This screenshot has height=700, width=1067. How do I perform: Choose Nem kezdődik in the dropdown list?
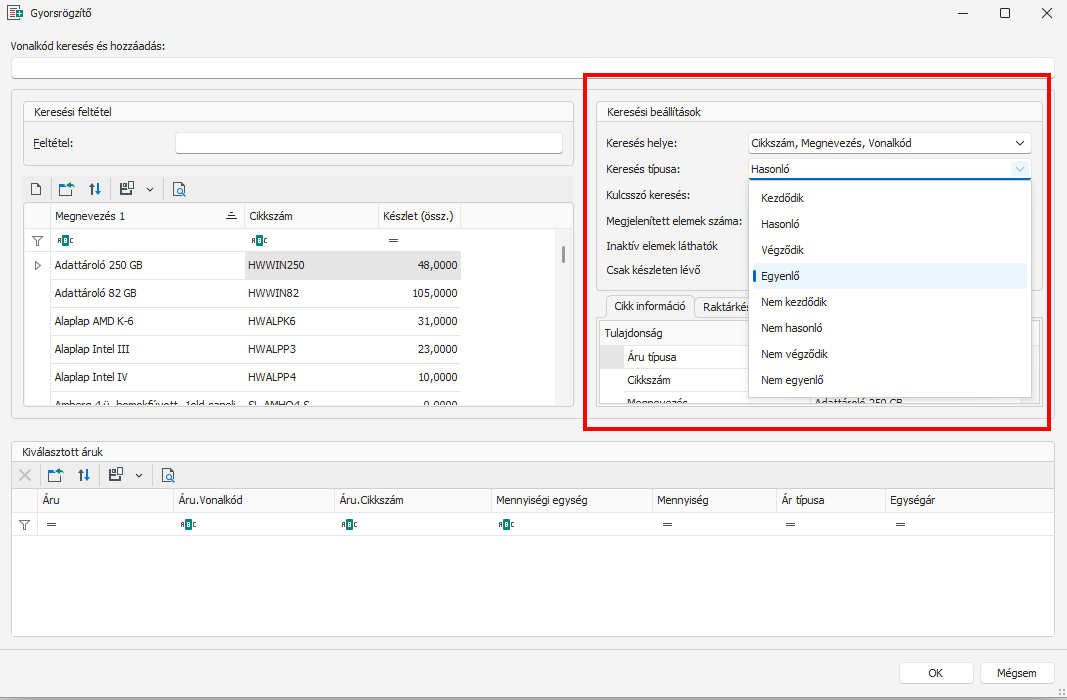(793, 302)
